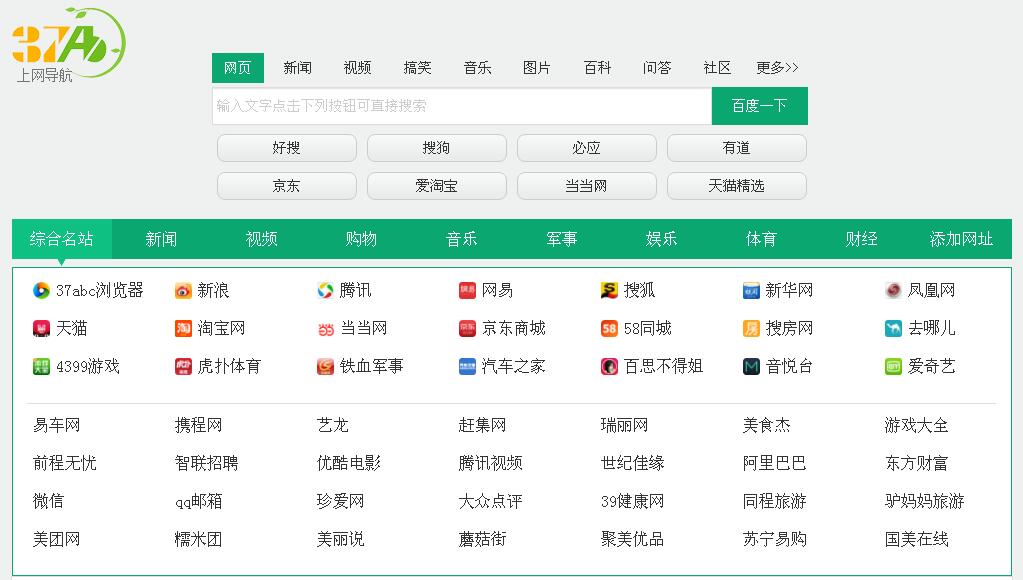This screenshot has width=1023, height=580.
Task: Open the qq邮箱 link
Action: pos(198,501)
